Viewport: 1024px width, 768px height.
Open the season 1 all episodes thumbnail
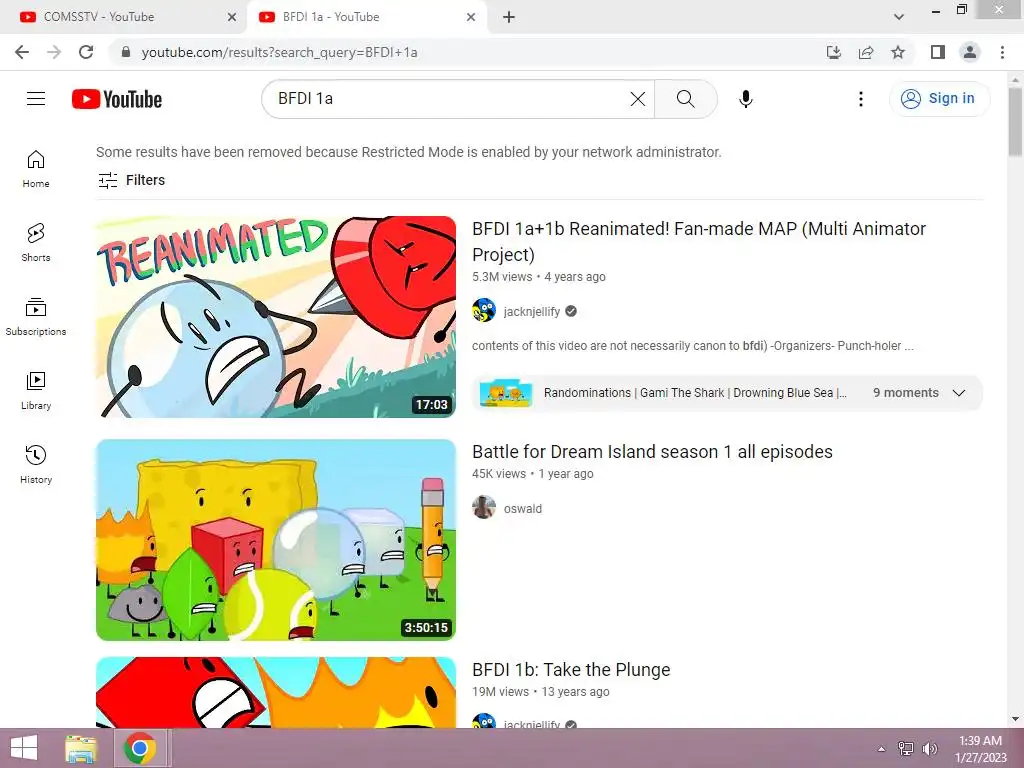point(276,539)
